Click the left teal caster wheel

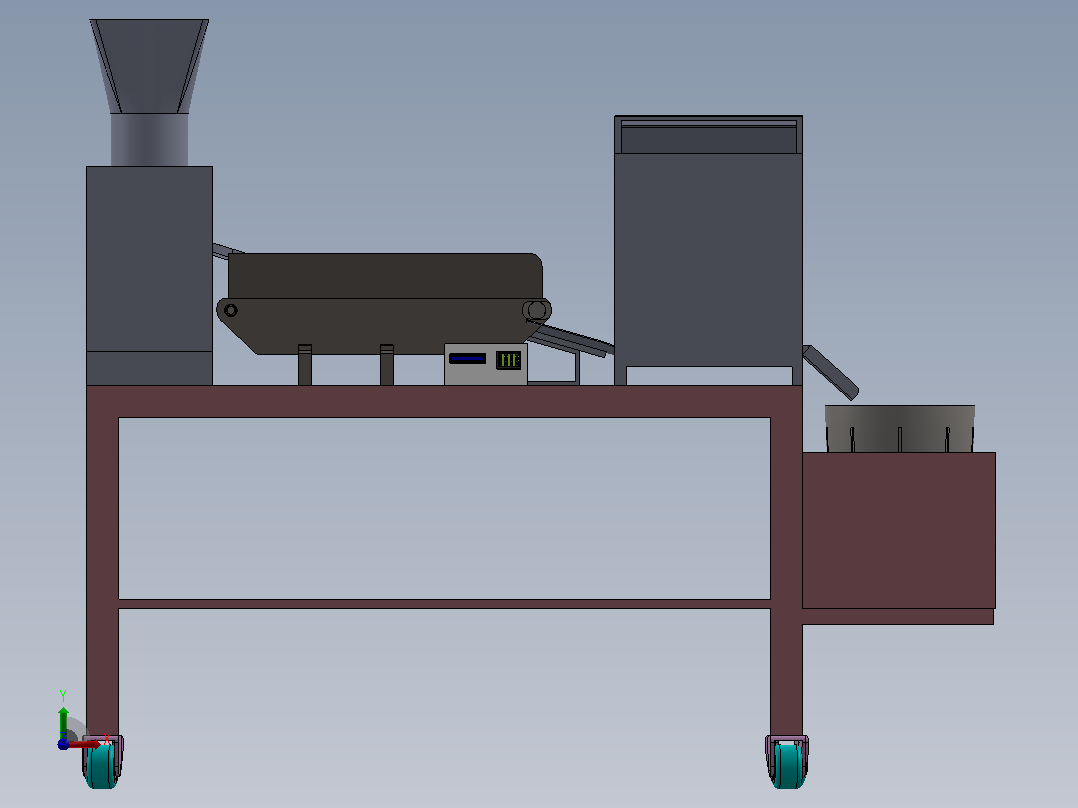(x=102, y=765)
